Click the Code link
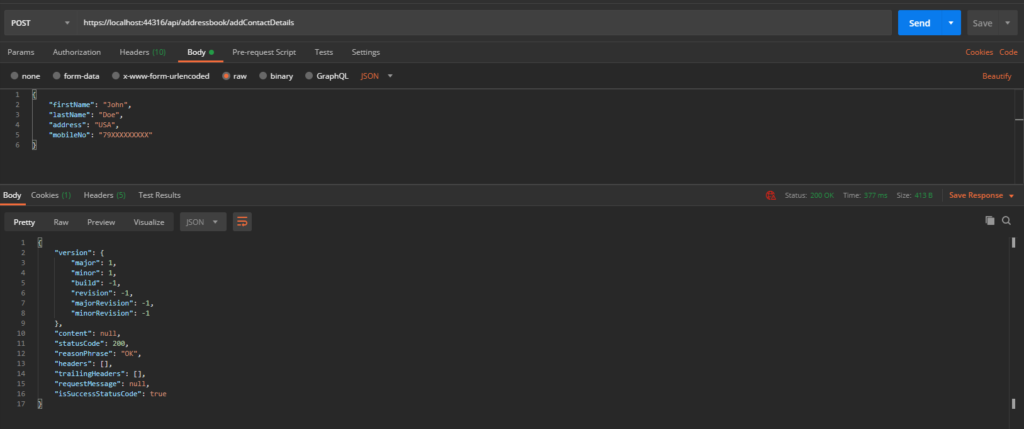 coord(1008,52)
